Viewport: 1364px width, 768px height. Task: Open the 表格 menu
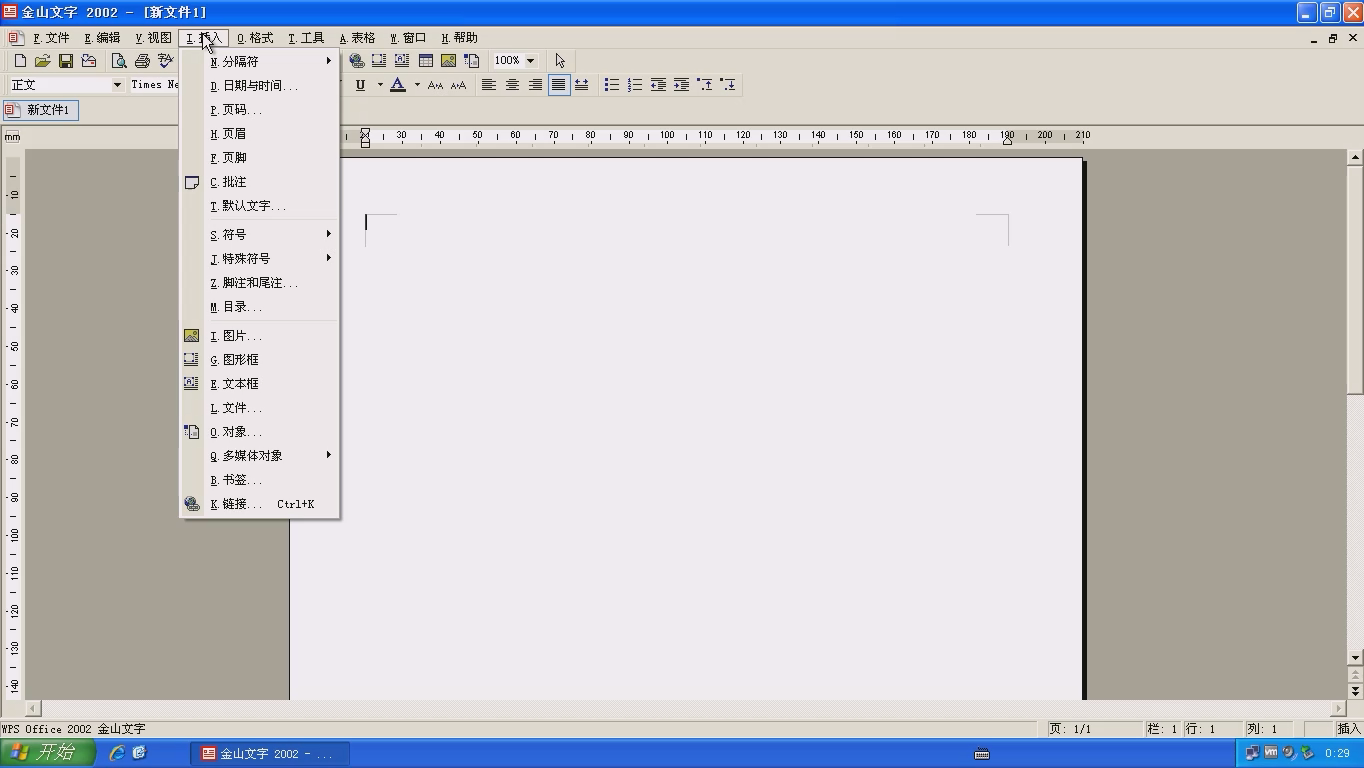357,38
